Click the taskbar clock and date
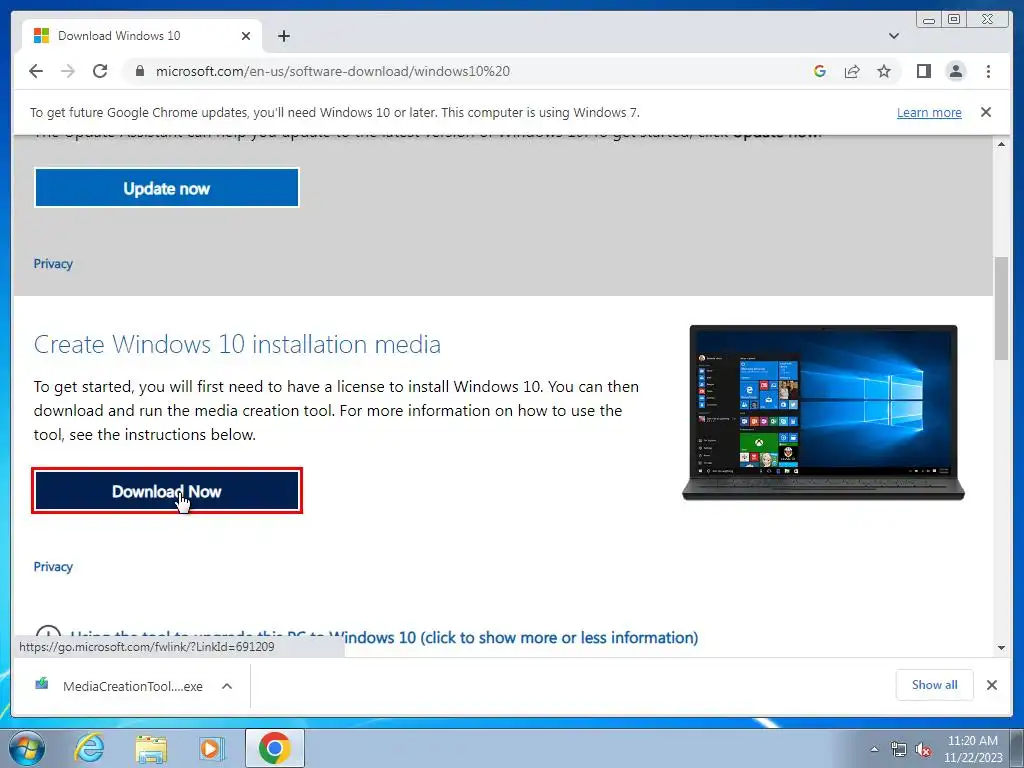 [972, 749]
